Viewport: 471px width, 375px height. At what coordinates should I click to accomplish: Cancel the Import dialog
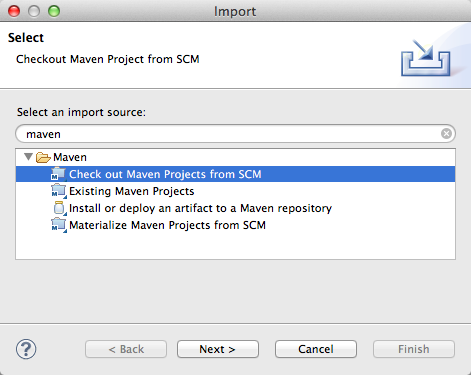pyautogui.click(x=316, y=349)
